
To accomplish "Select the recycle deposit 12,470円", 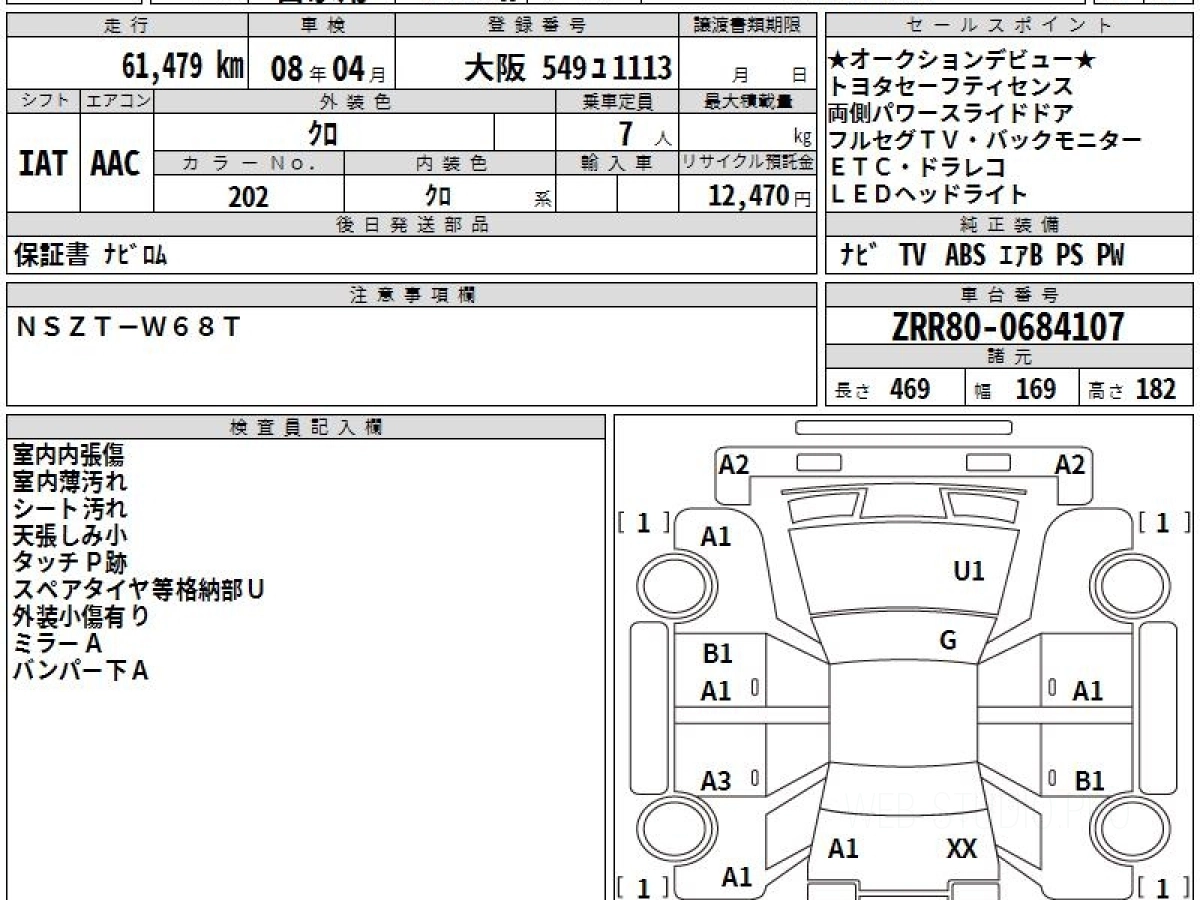I will coord(759,196).
